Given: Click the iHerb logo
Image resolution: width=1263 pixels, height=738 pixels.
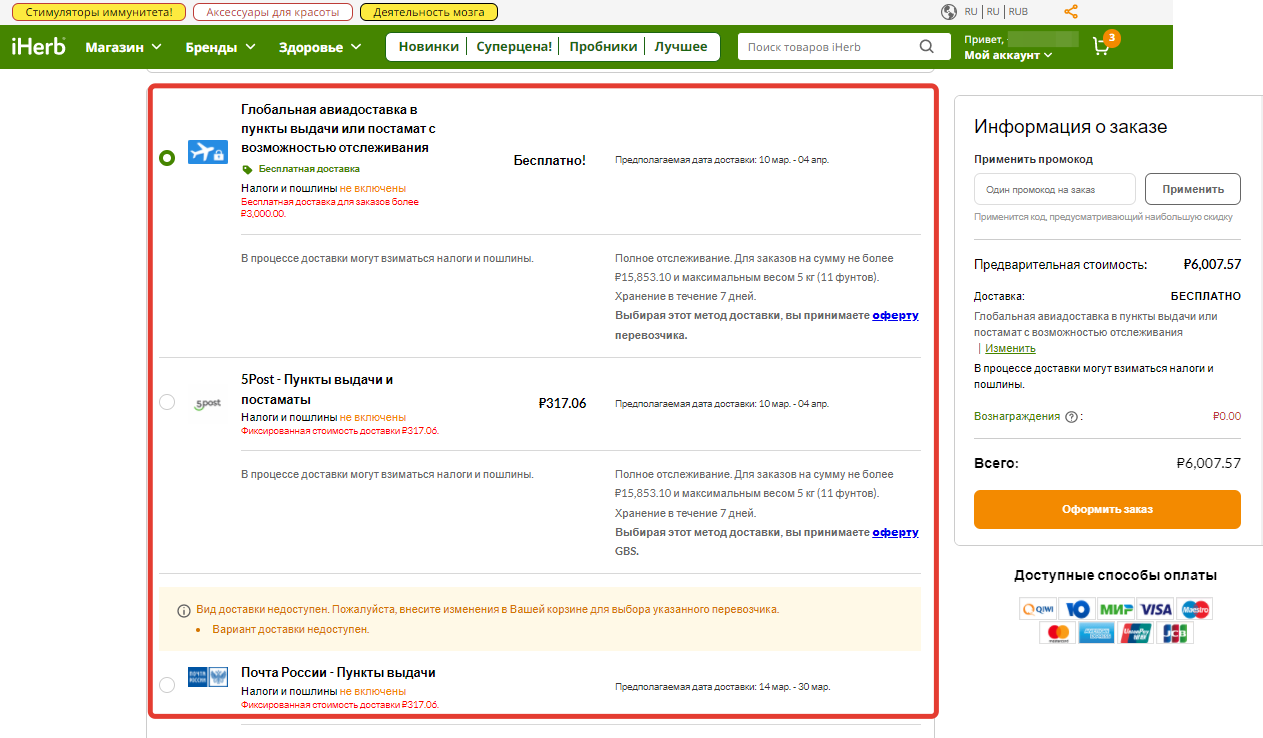Looking at the screenshot, I should coord(38,47).
